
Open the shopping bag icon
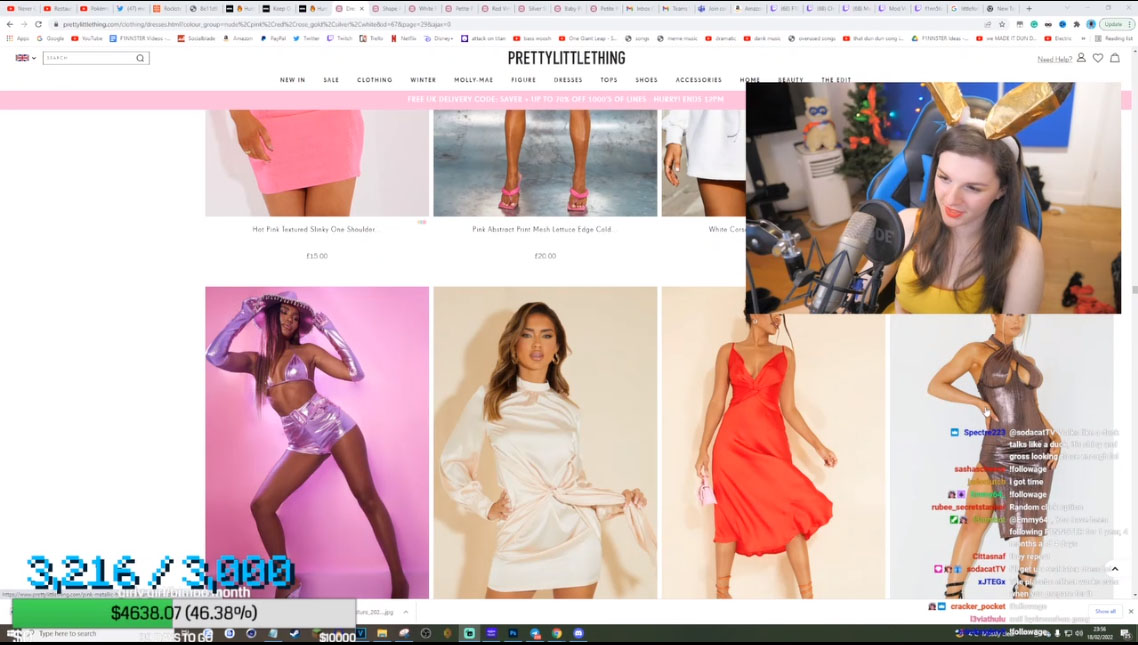click(x=1115, y=57)
